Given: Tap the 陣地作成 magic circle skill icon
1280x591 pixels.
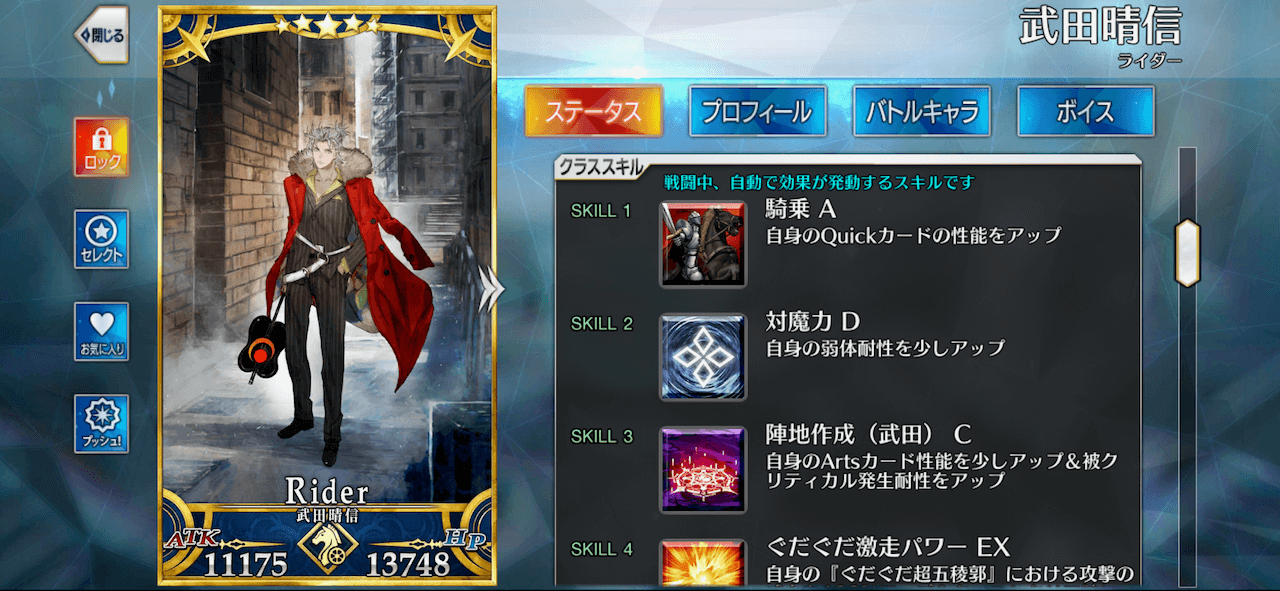Looking at the screenshot, I should [x=703, y=470].
